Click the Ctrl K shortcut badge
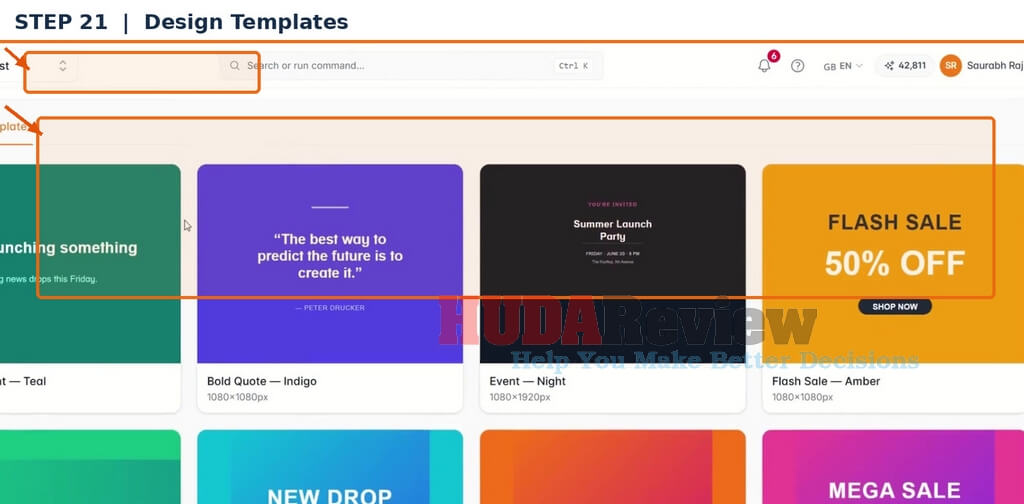Screen dimensions: 1024x504 (x=573, y=65)
